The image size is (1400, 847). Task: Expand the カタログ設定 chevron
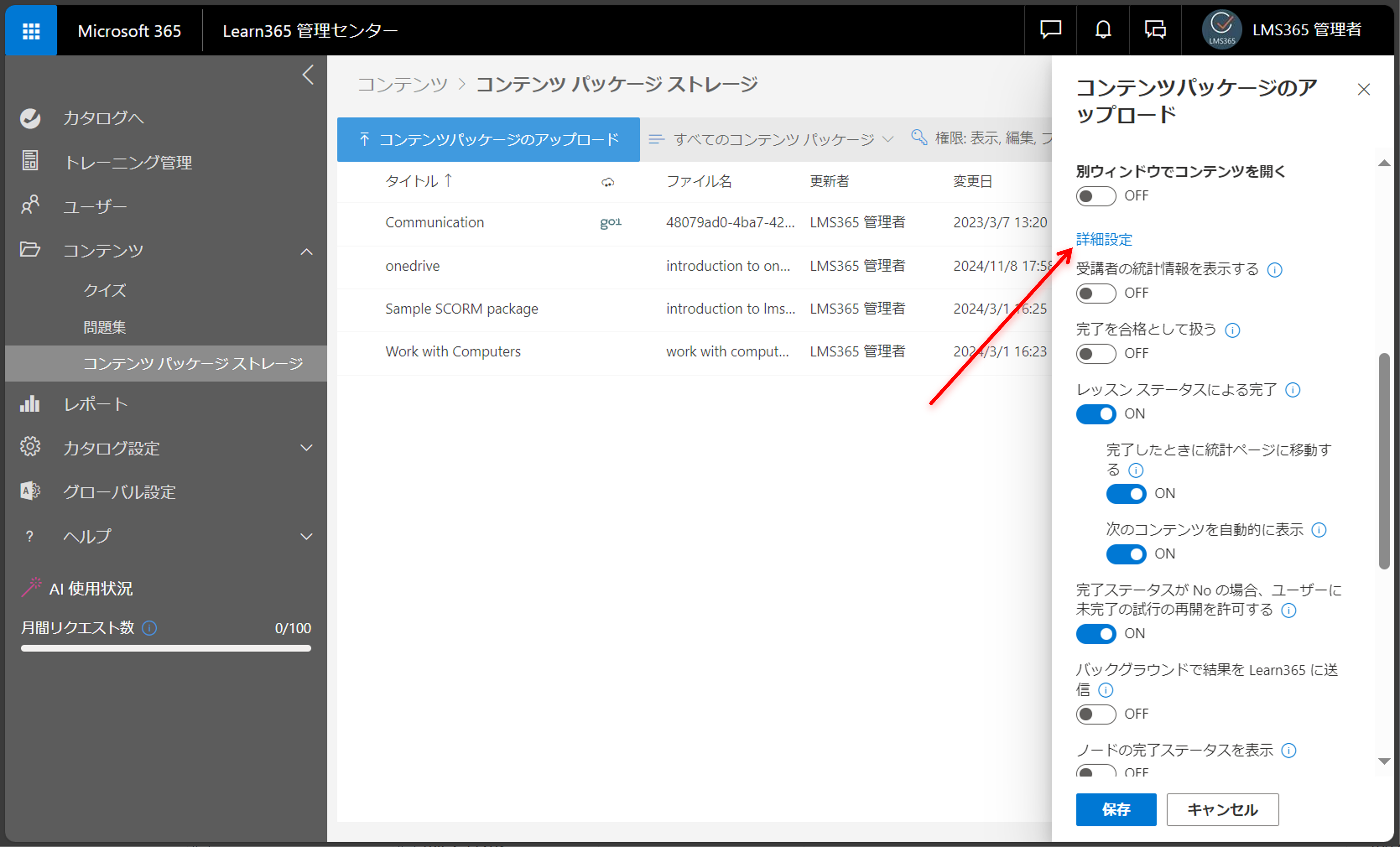point(306,447)
